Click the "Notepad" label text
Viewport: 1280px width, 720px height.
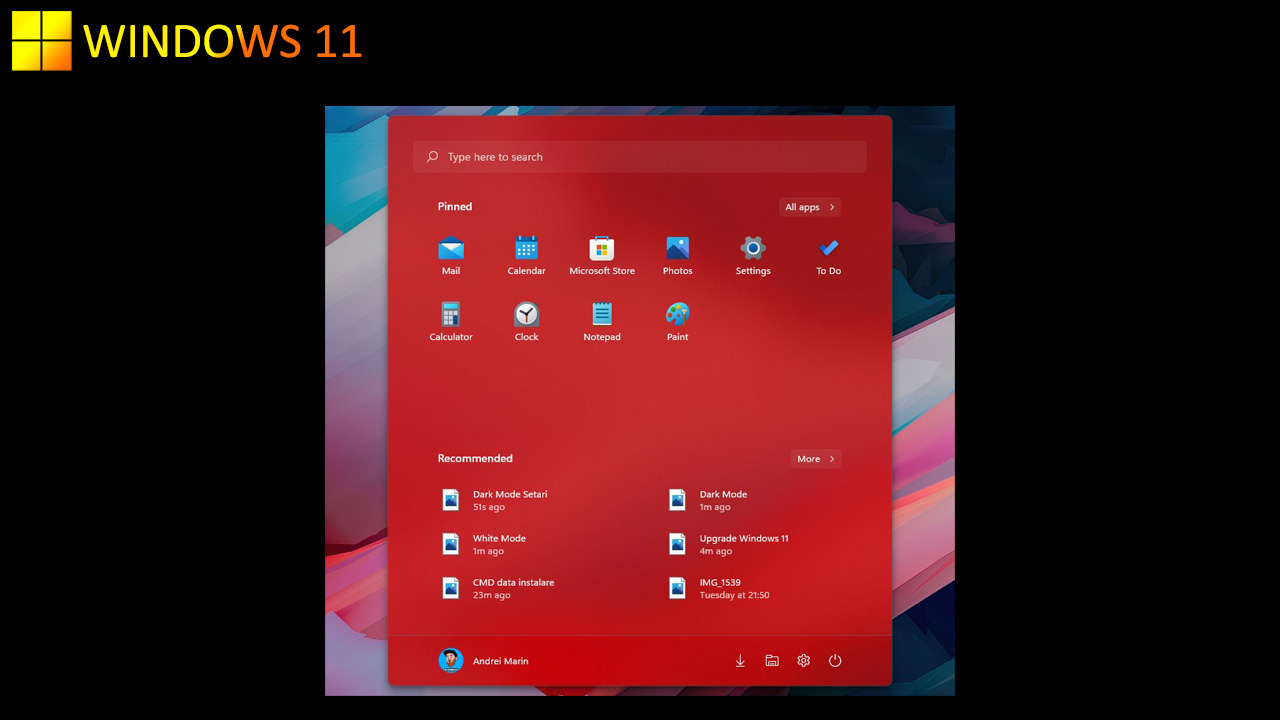602,337
